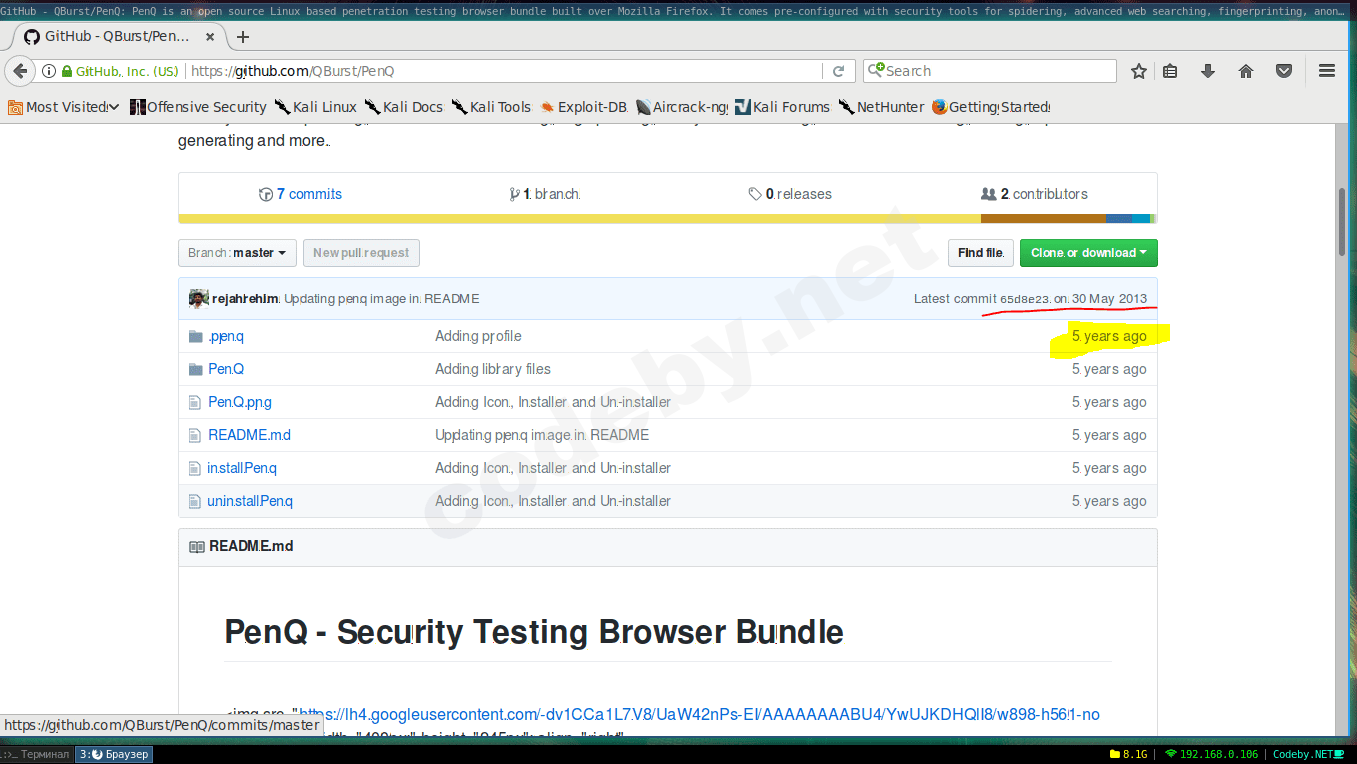Expand the Branch: master selector
This screenshot has width=1357, height=764.
coord(238,253)
